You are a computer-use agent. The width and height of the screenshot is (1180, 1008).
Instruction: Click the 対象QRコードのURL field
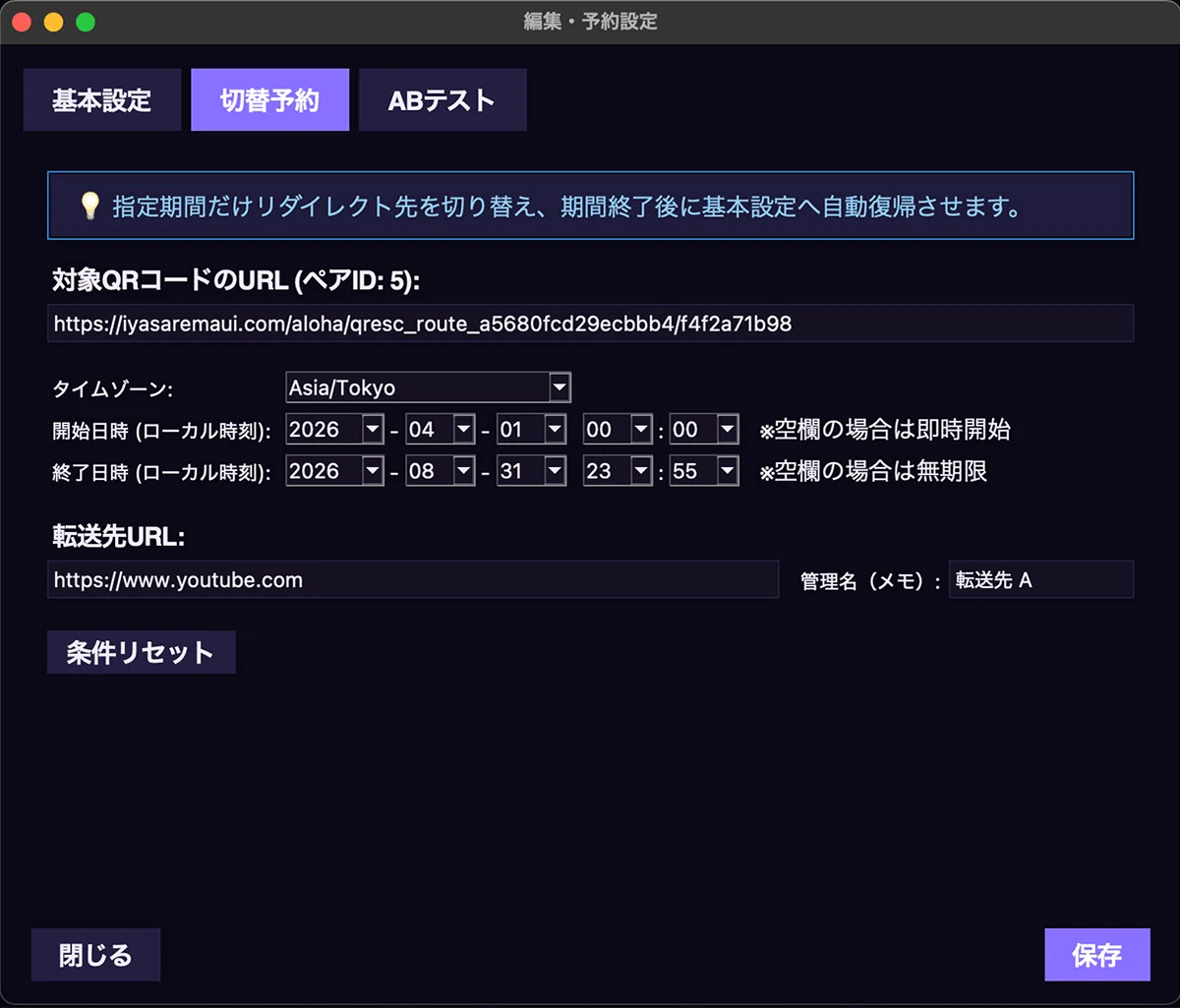590,324
